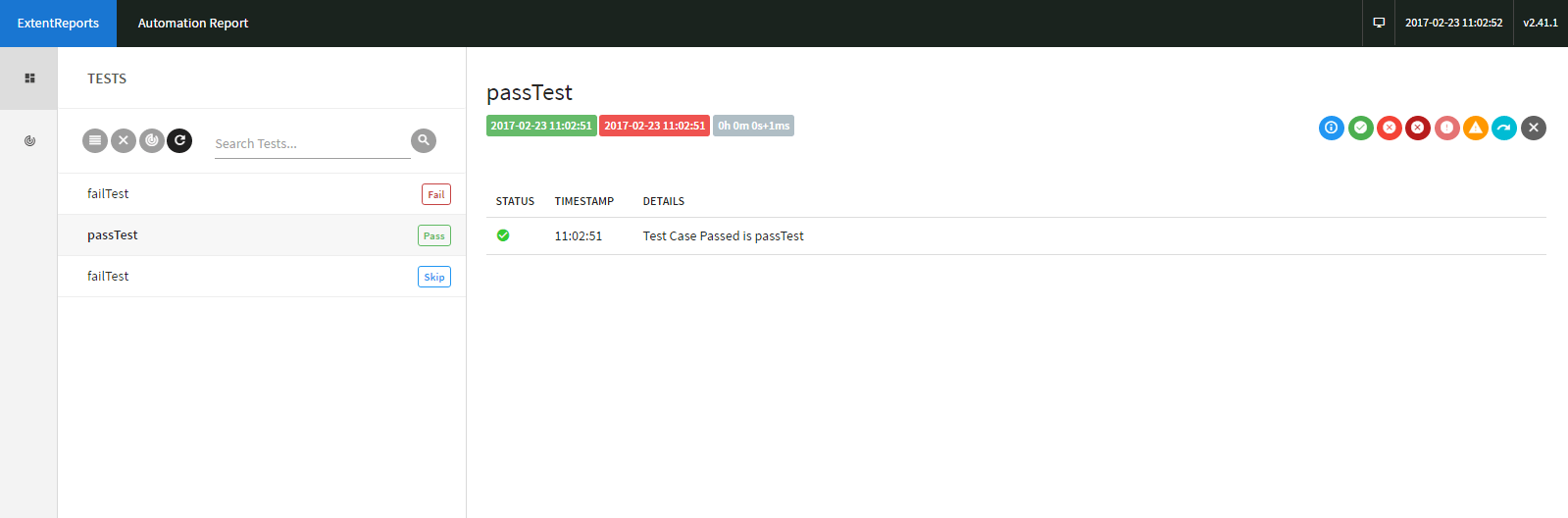Filter steps by green pass status
Viewport: 1568px width, 518px height.
[x=1361, y=128]
